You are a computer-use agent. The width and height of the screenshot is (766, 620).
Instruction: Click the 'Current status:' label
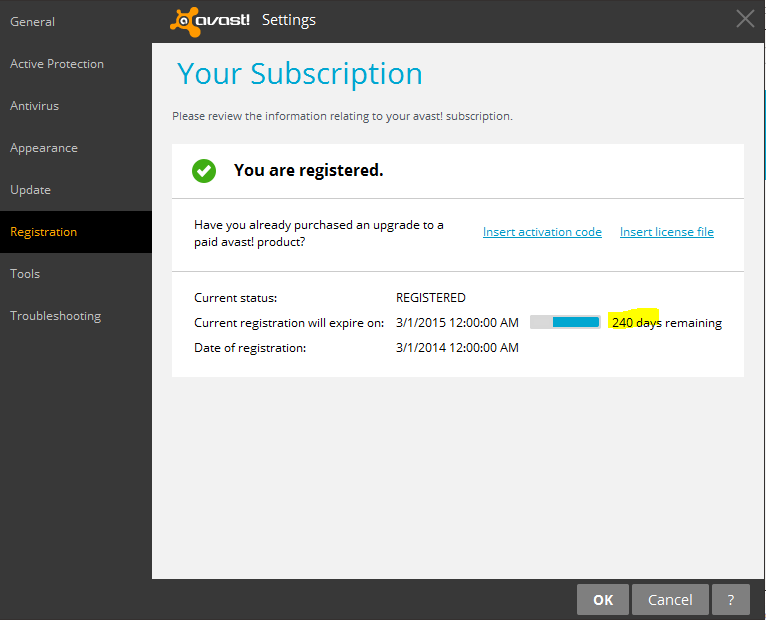click(235, 298)
